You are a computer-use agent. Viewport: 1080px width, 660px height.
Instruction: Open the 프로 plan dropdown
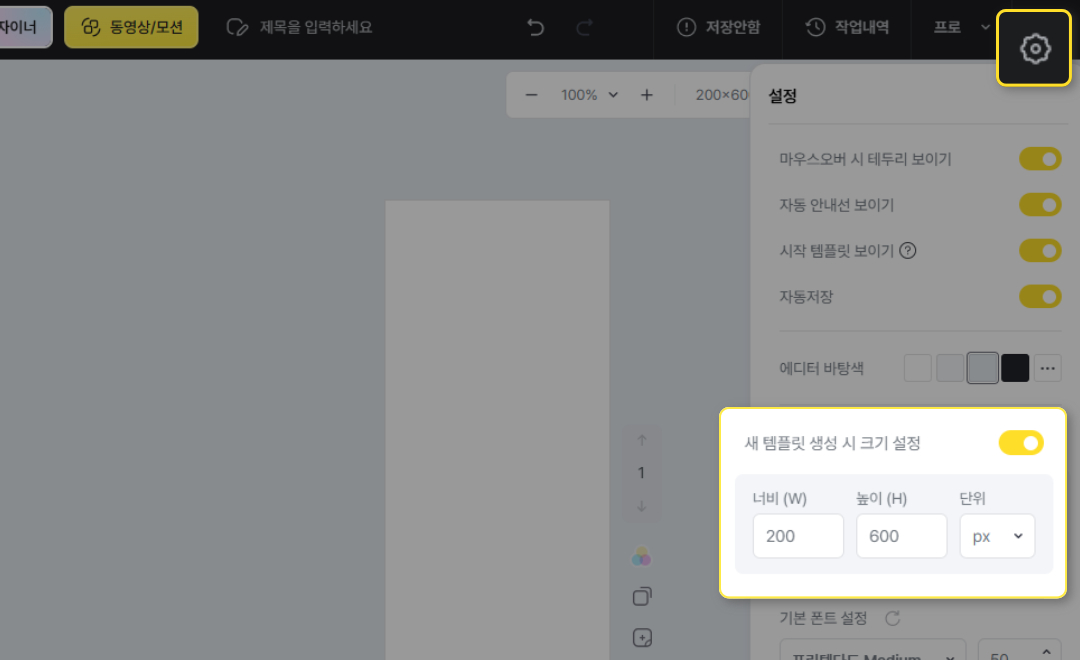click(x=961, y=27)
